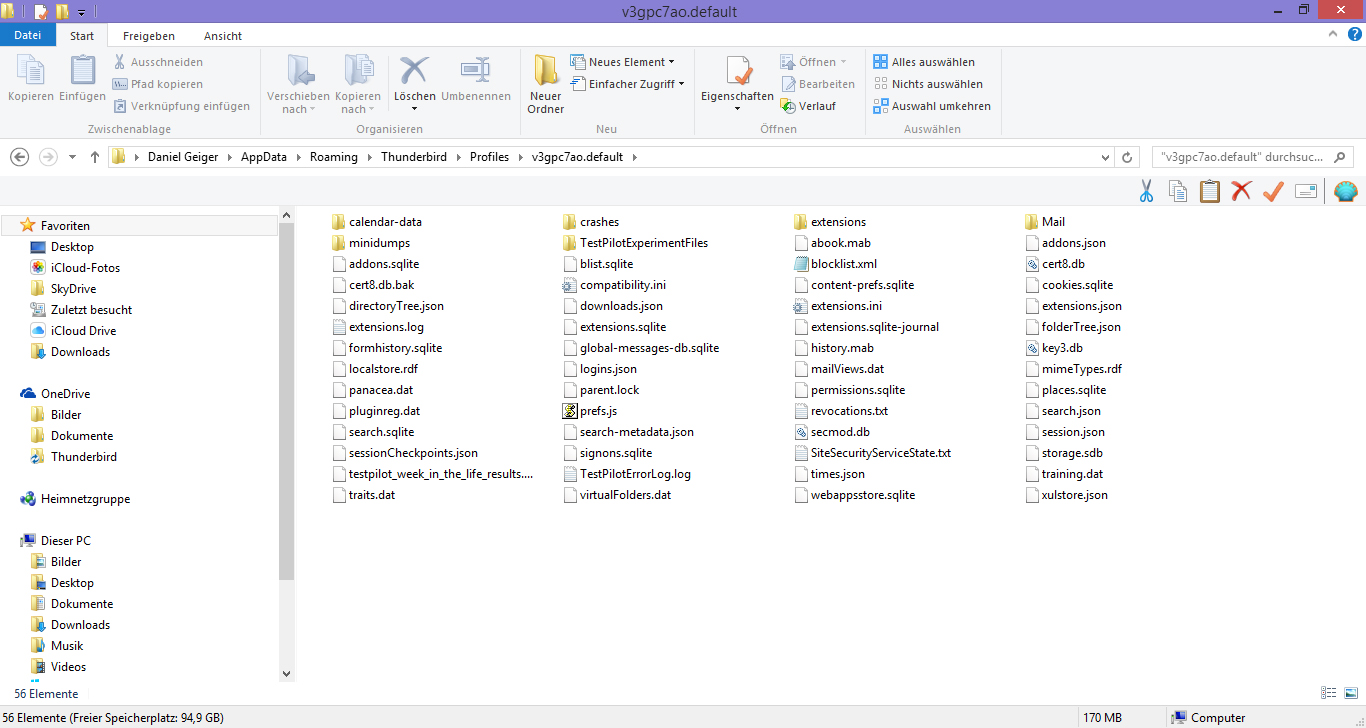Viewport: 1366px width, 728px height.
Task: Open the Ansicht ribbon tab
Action: pyautogui.click(x=223, y=36)
